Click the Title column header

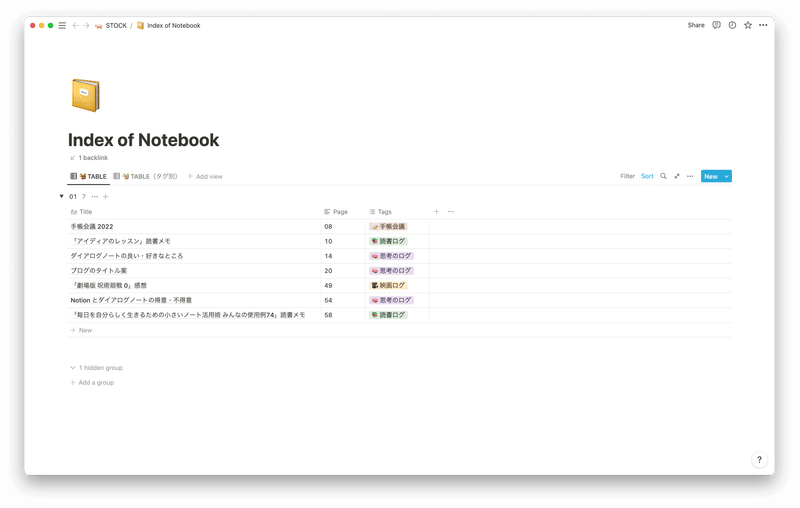[x=82, y=212]
